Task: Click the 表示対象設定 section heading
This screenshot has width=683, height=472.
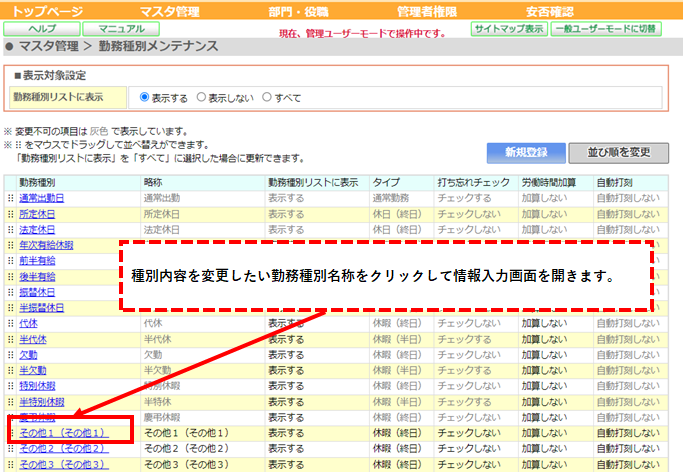Action: pos(54,75)
